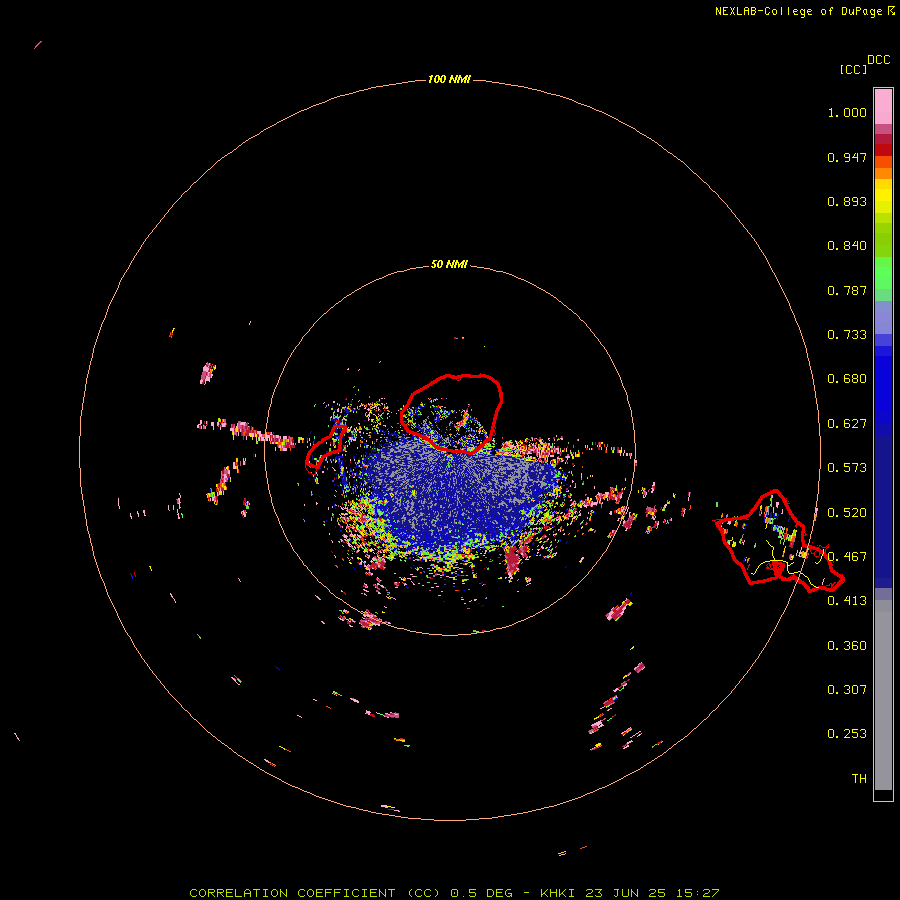Select the 0.573 scale value
This screenshot has height=900, width=900.
(847, 468)
